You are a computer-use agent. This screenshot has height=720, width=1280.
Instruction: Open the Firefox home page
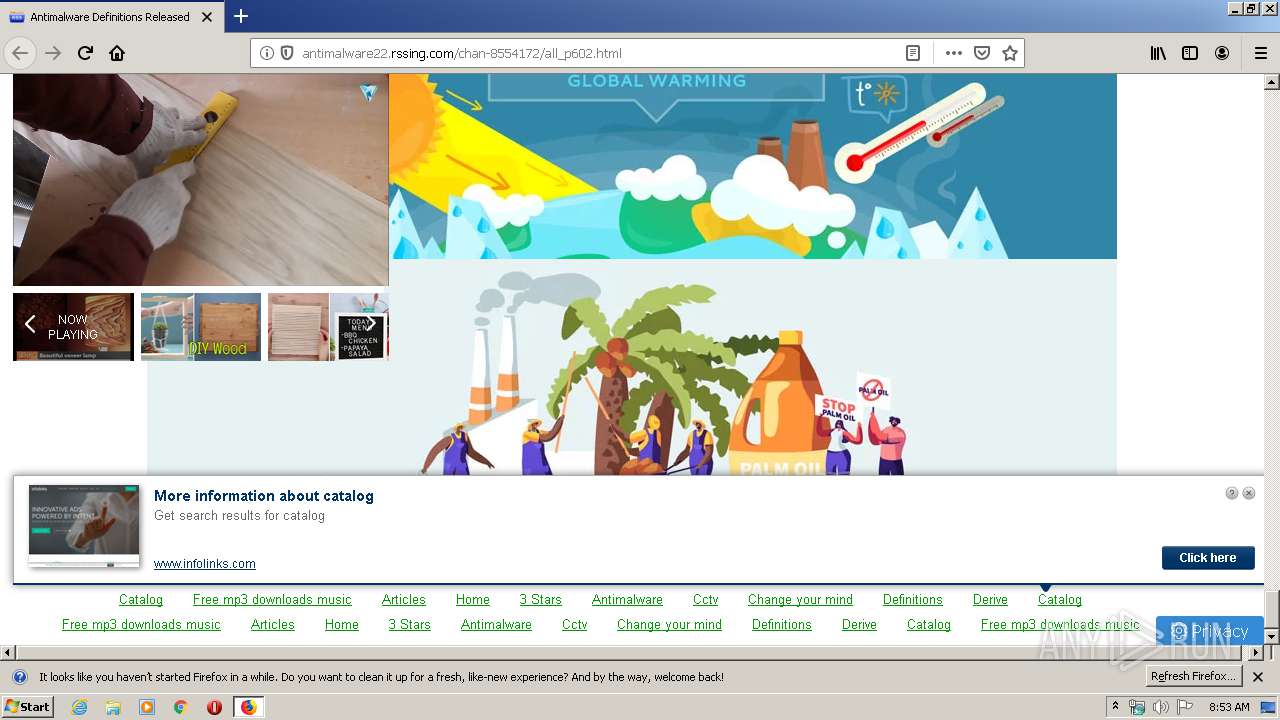coord(117,53)
